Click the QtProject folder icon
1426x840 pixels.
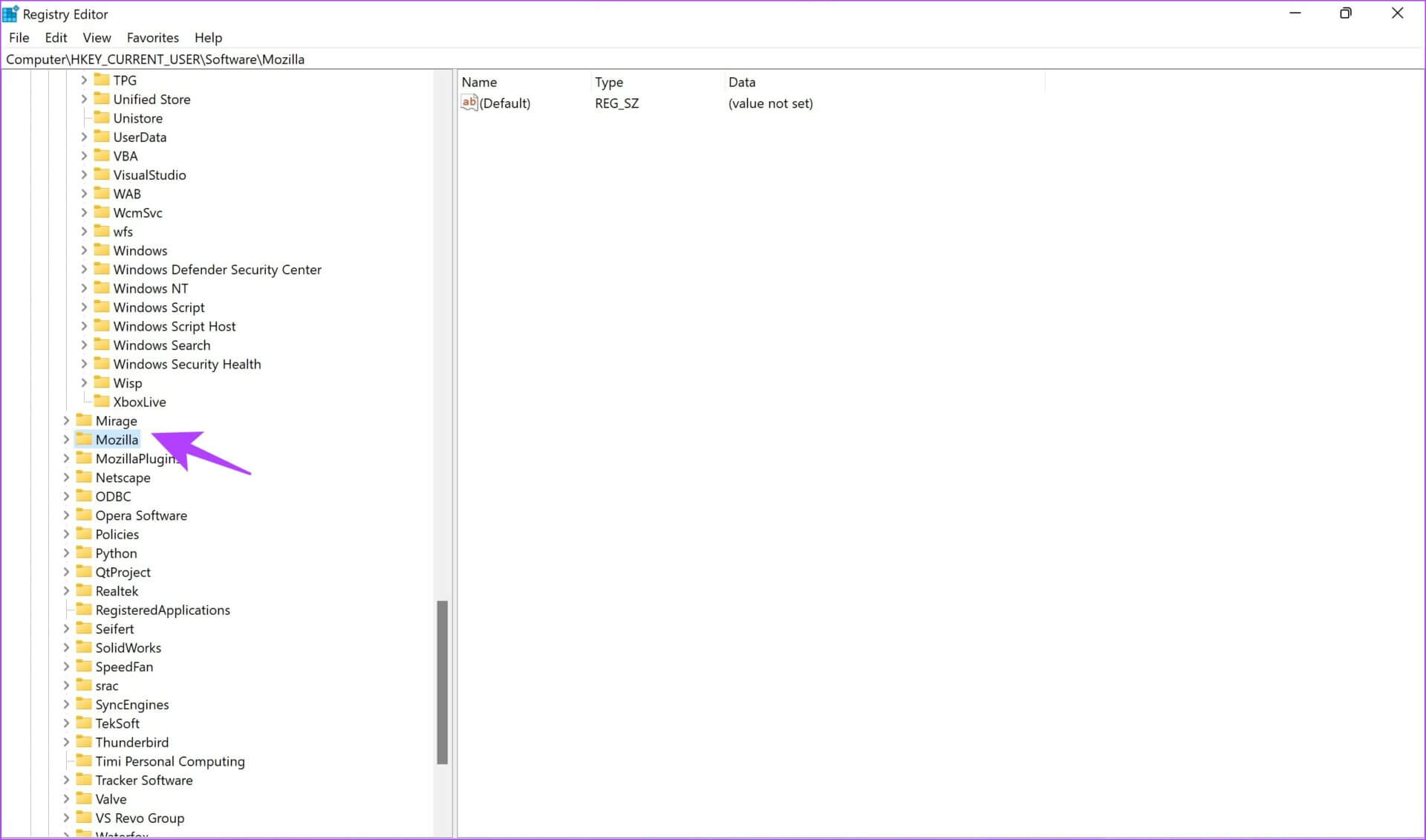pos(84,572)
